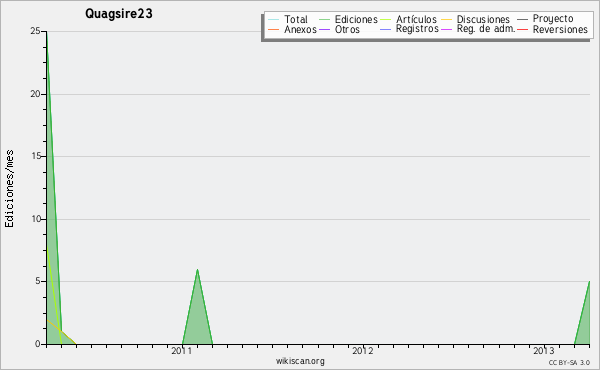Viewport: 600px width, 370px height.
Task: Click the Anexos legend entry
Action: click(293, 29)
